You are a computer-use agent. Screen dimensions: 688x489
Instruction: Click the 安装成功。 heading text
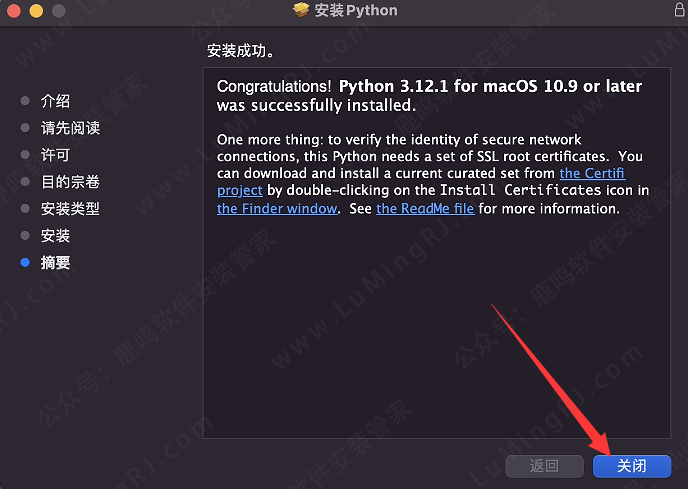(241, 51)
